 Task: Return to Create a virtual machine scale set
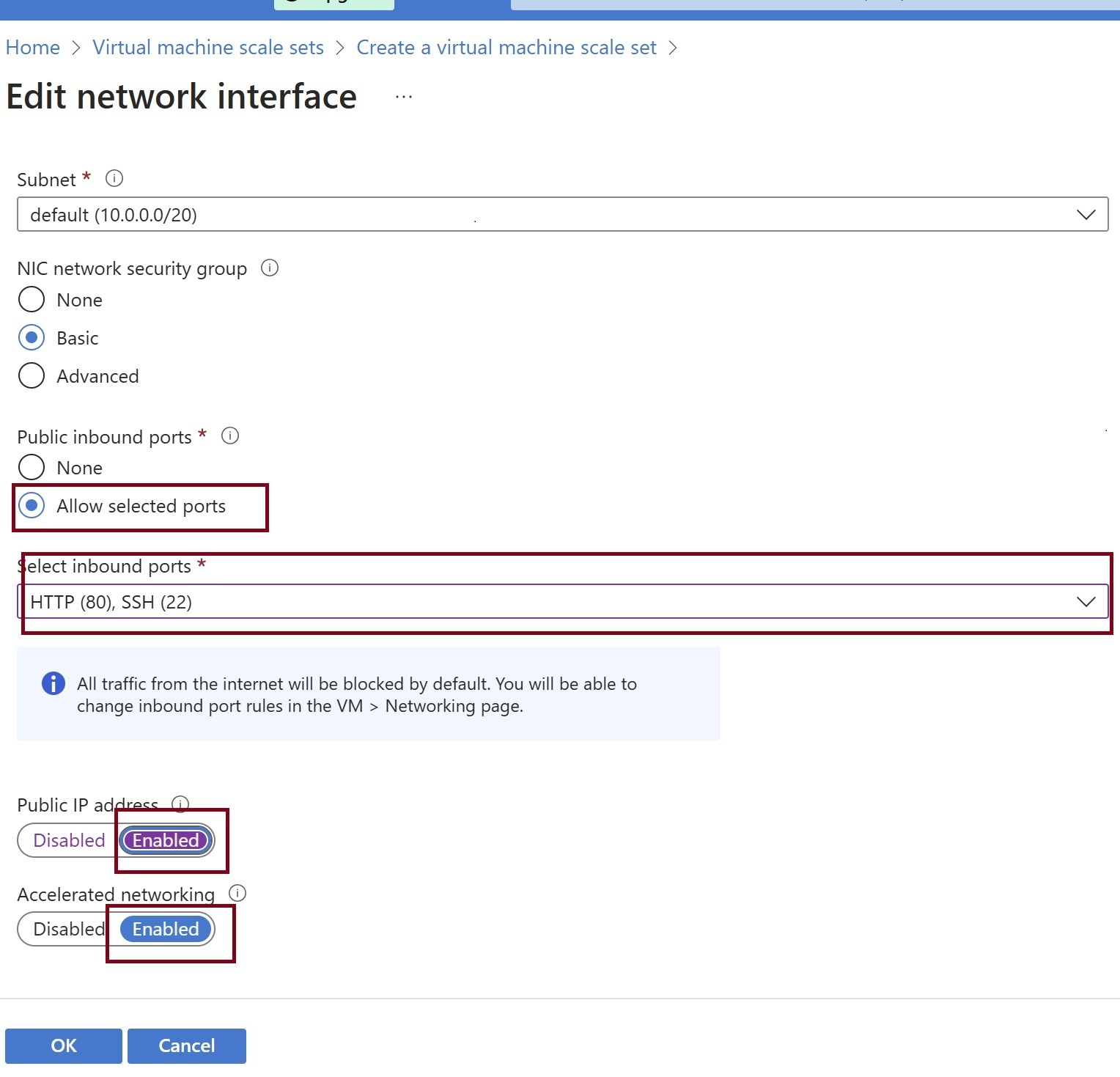tap(506, 48)
